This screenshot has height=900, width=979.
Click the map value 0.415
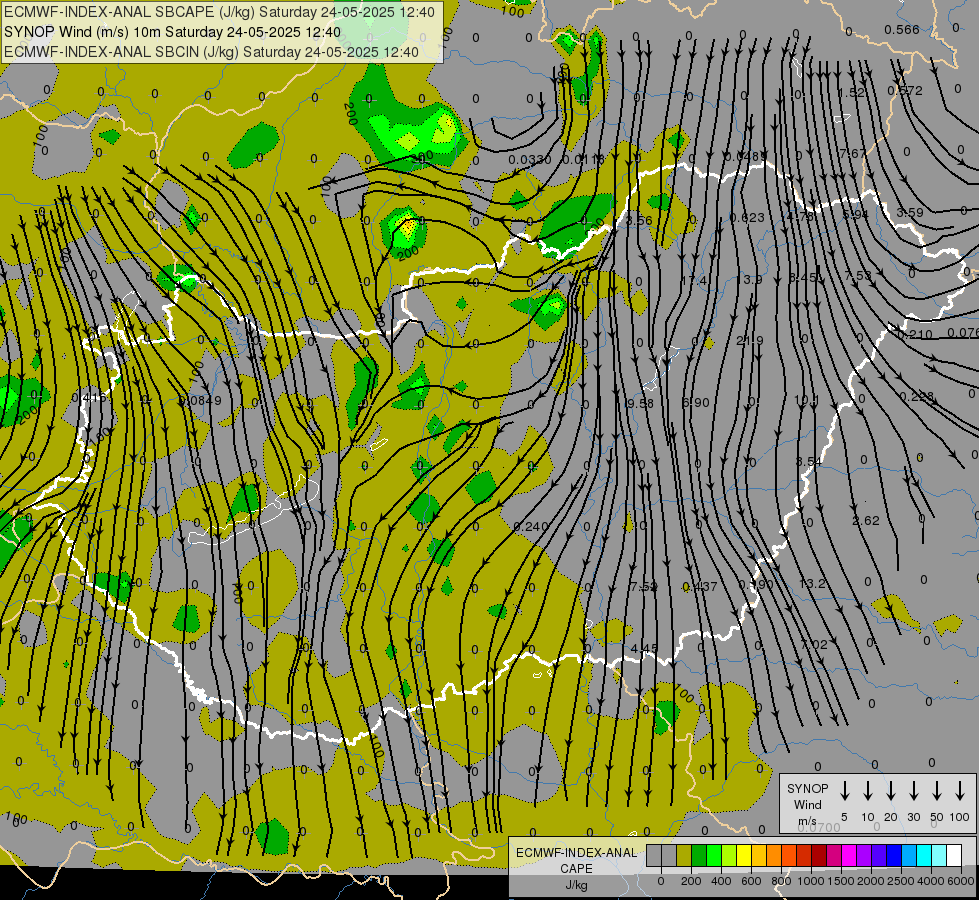(x=89, y=397)
